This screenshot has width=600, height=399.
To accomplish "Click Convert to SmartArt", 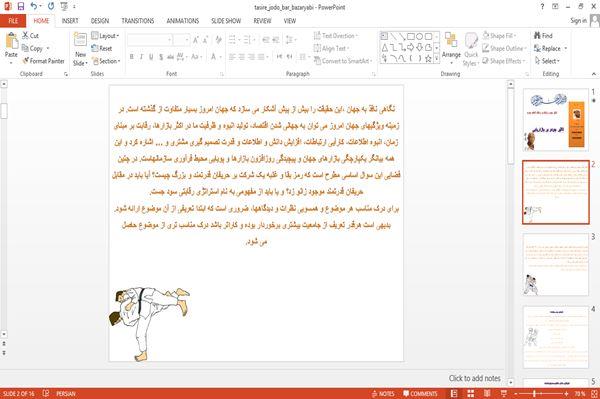I will pos(342,61).
